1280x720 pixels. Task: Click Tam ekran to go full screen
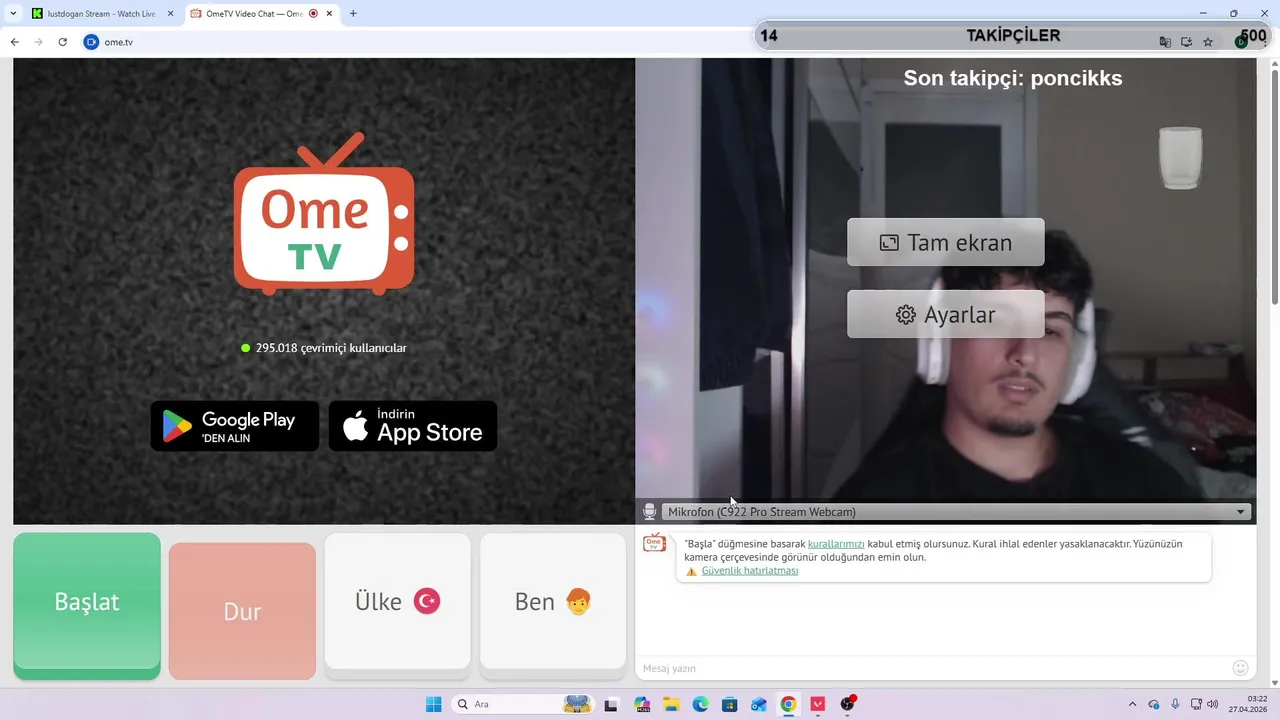click(x=946, y=242)
